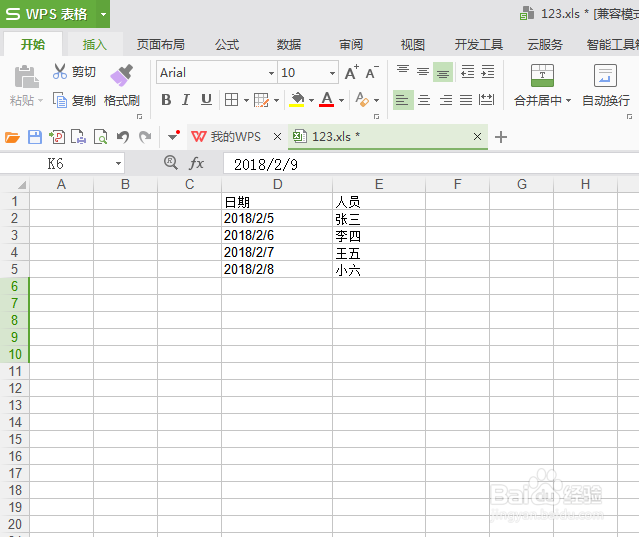Apply red font color A

click(327, 99)
